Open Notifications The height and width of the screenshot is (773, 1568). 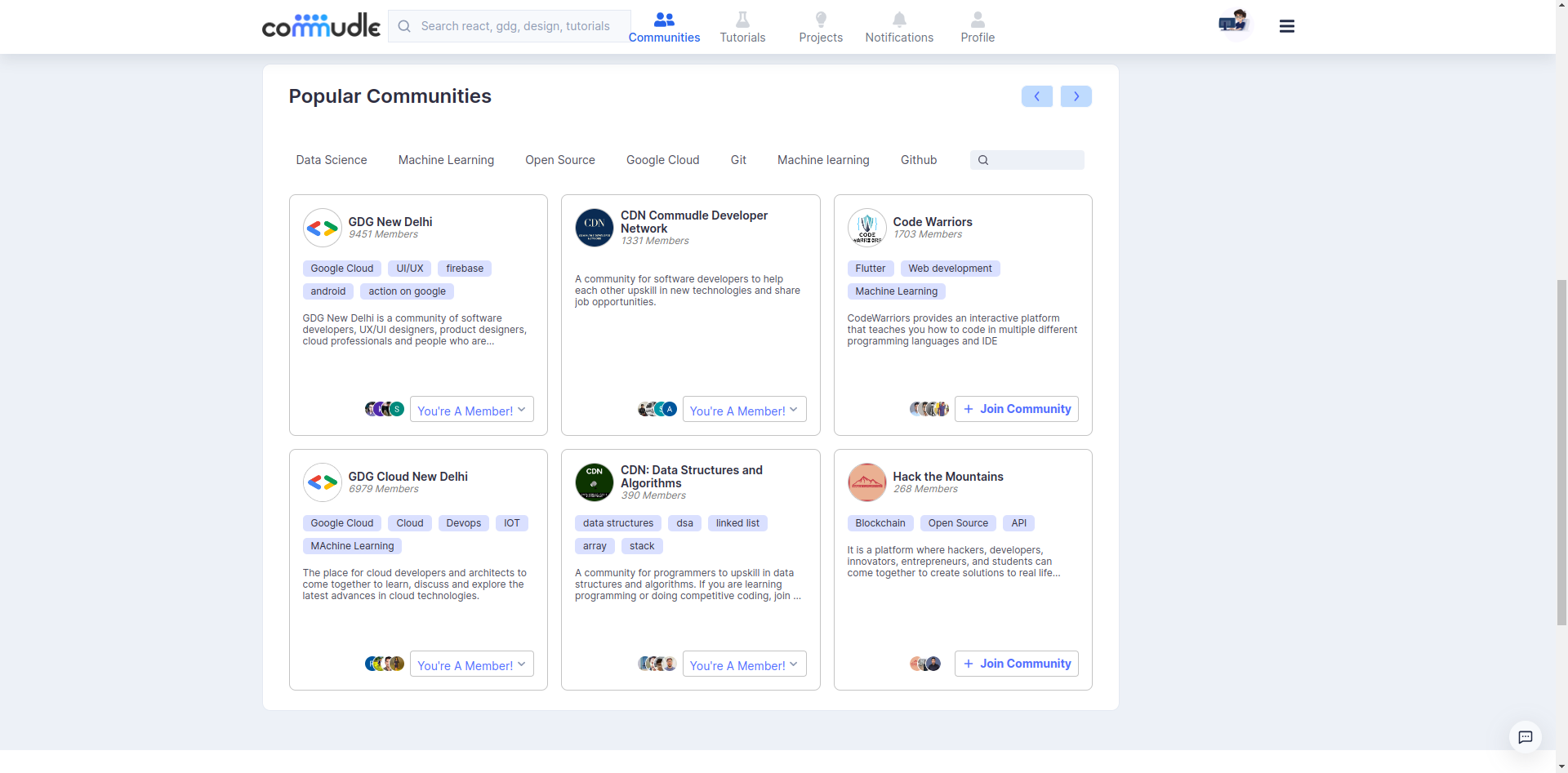point(899,27)
